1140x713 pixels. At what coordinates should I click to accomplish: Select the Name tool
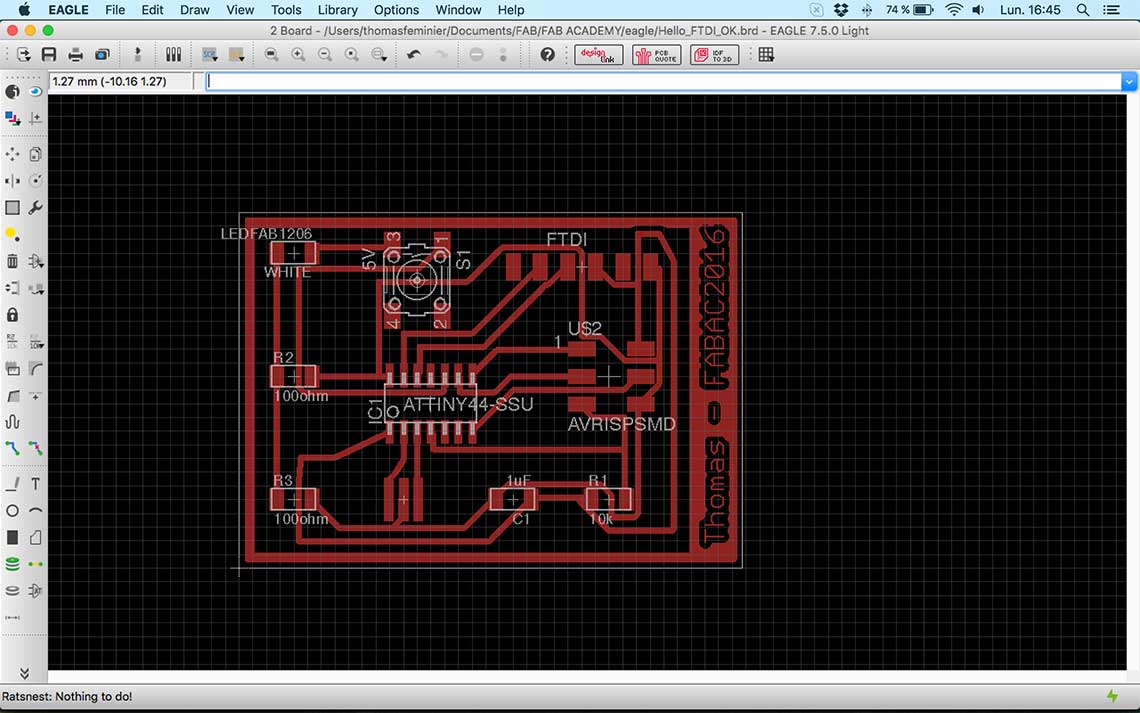pyautogui.click(x=12, y=342)
